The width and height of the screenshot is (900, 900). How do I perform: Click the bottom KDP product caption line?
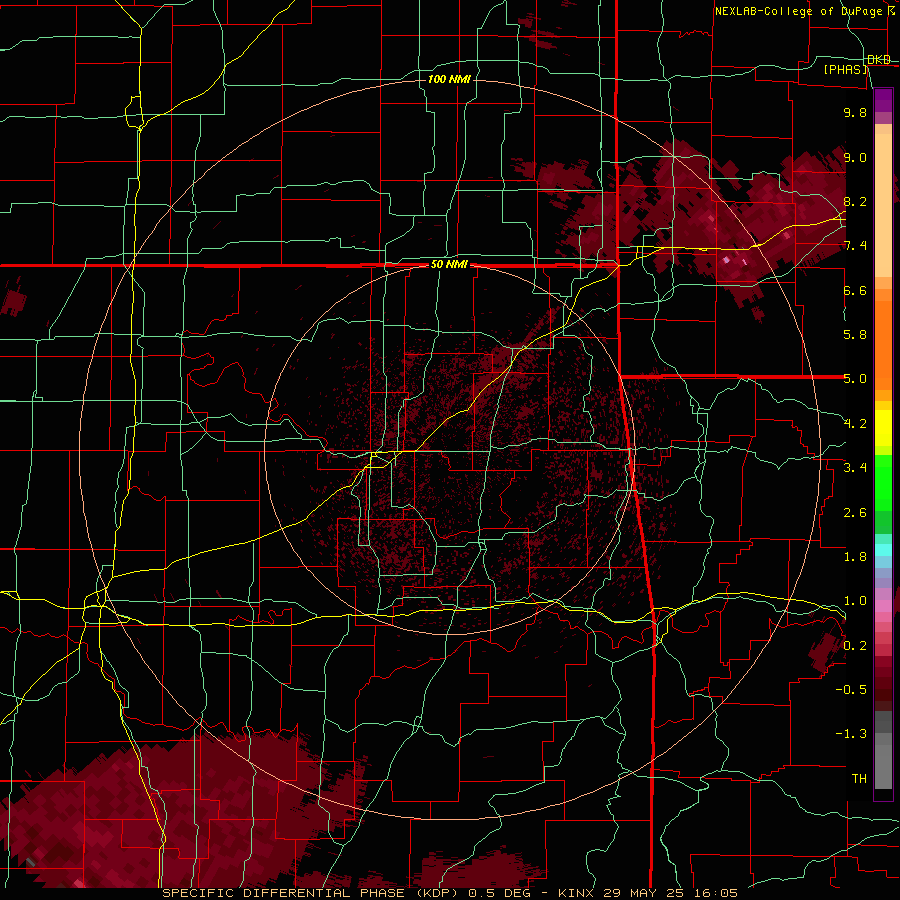tap(450, 893)
